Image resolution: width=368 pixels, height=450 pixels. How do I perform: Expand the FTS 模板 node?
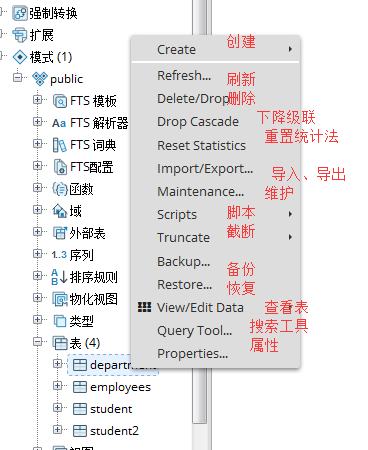click(x=37, y=100)
